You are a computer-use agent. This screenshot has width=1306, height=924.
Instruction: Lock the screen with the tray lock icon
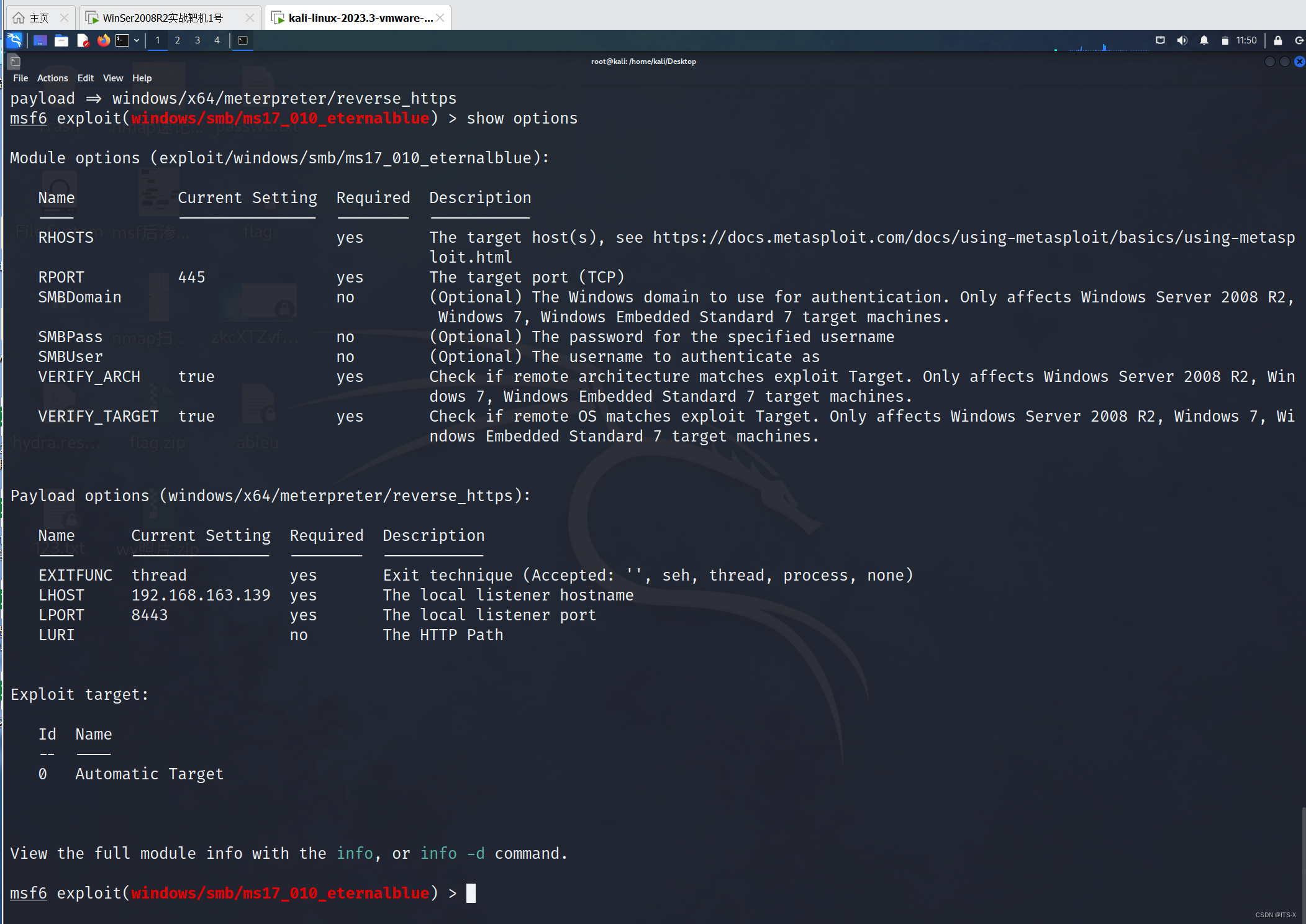[1277, 40]
